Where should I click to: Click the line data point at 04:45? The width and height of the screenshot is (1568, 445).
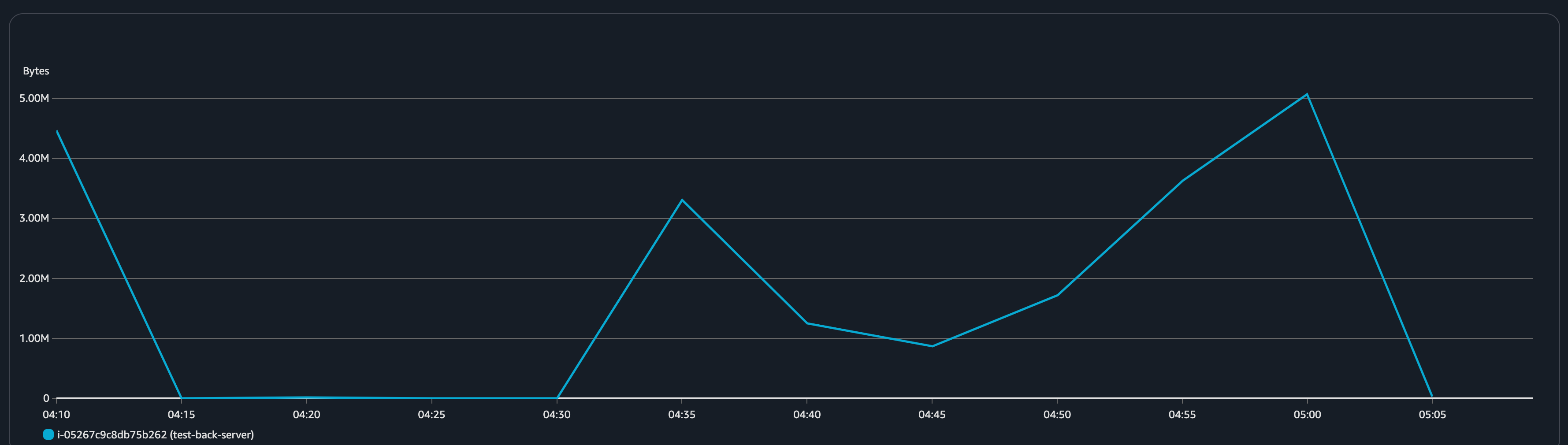932,346
